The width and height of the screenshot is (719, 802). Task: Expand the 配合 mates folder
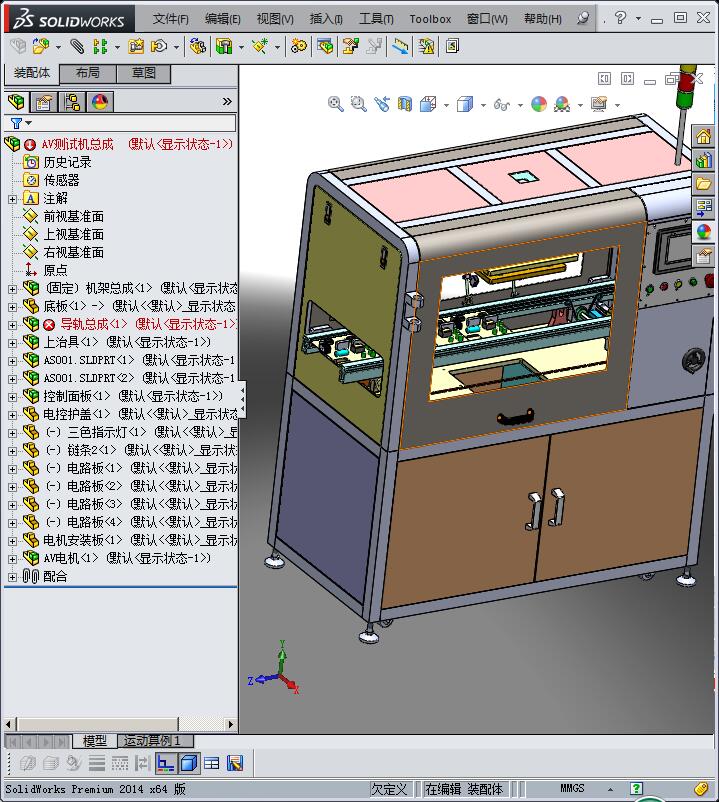point(12,577)
